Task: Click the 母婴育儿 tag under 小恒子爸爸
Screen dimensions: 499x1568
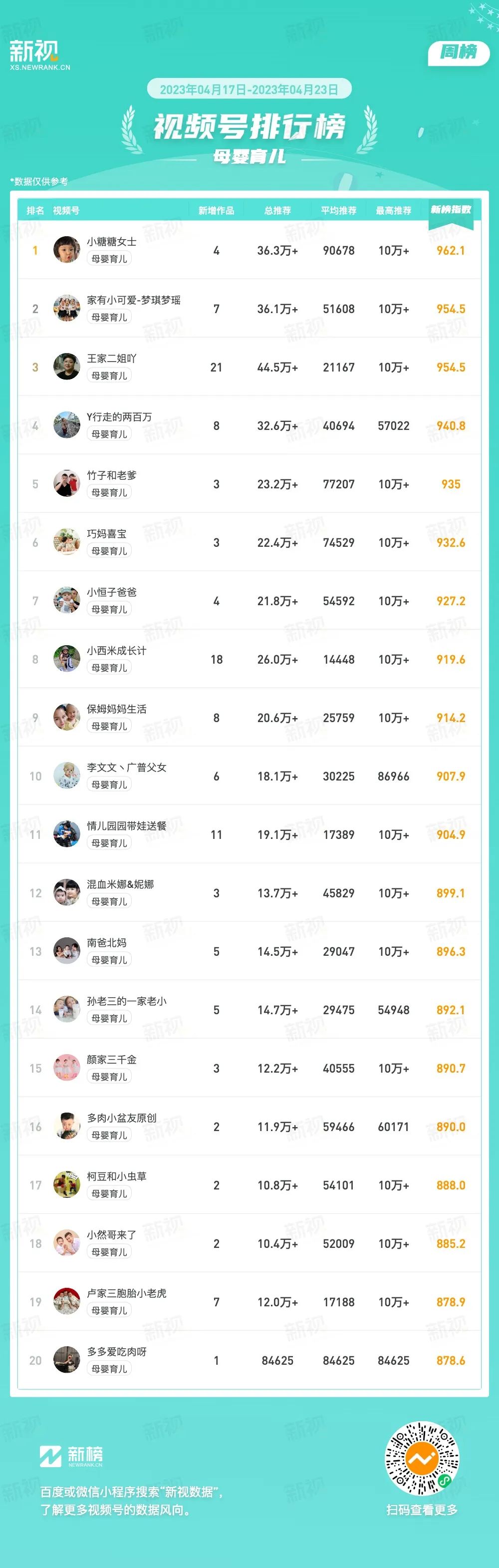Action: click(110, 609)
